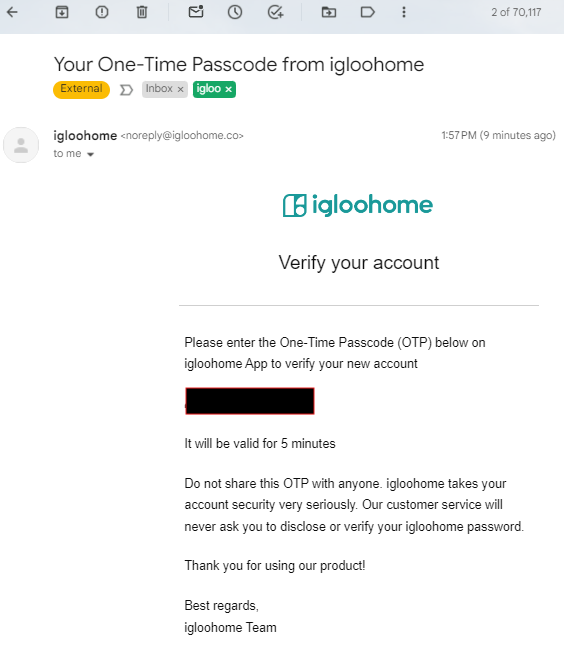The image size is (564, 664).
Task: Click the igloohome sender name
Action: pyautogui.click(x=85, y=136)
